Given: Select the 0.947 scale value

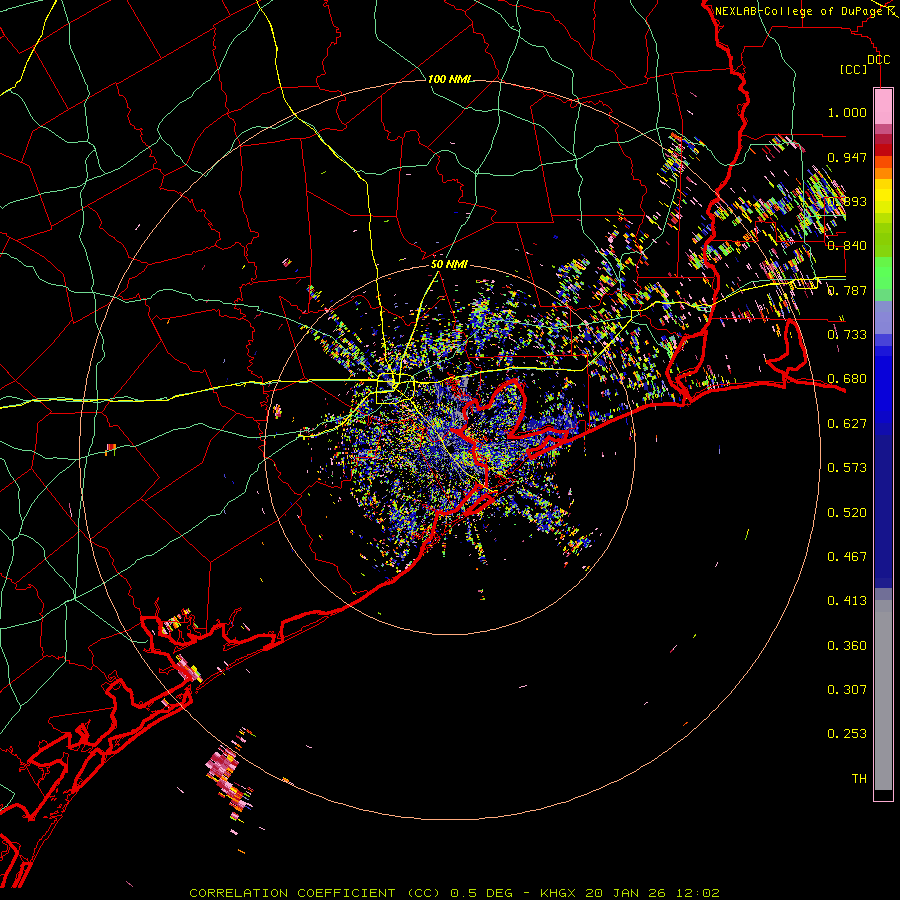Looking at the screenshot, I should point(847,157).
